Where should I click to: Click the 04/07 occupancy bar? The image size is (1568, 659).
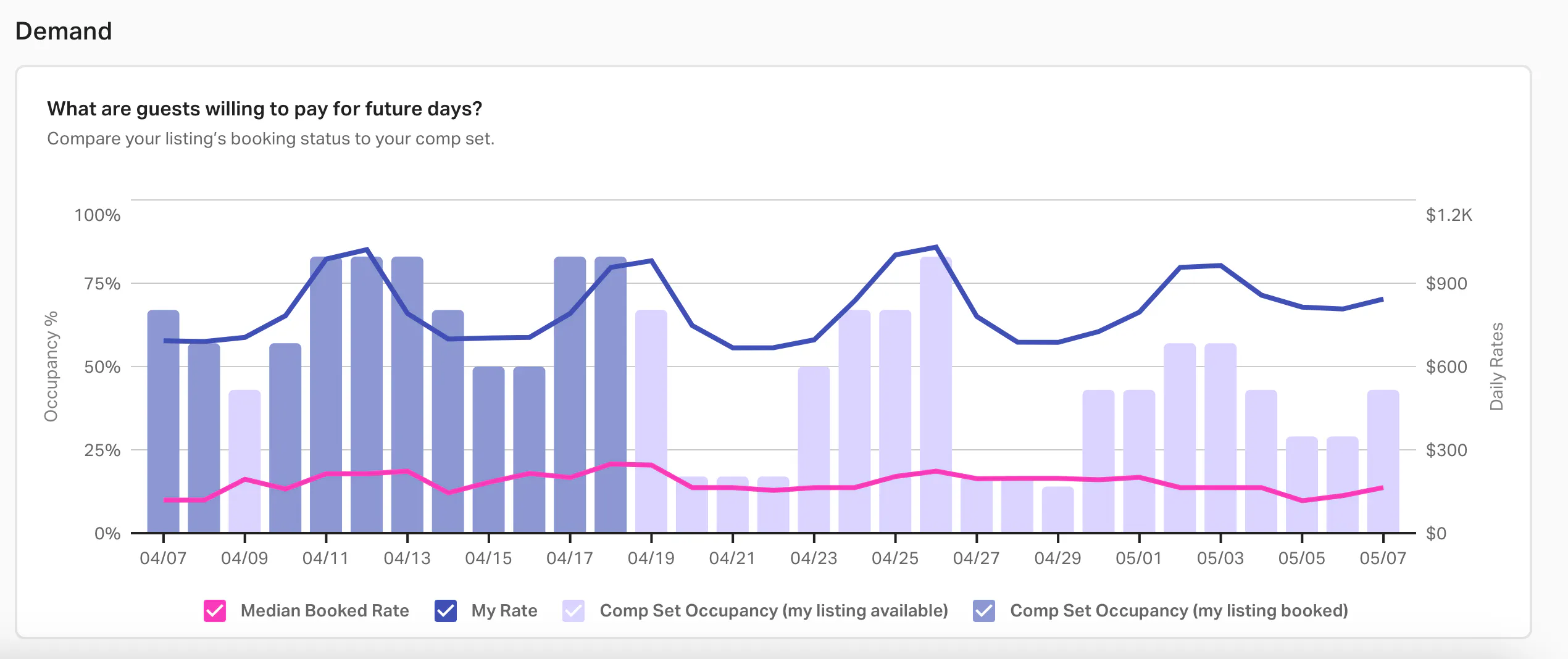pos(164,421)
